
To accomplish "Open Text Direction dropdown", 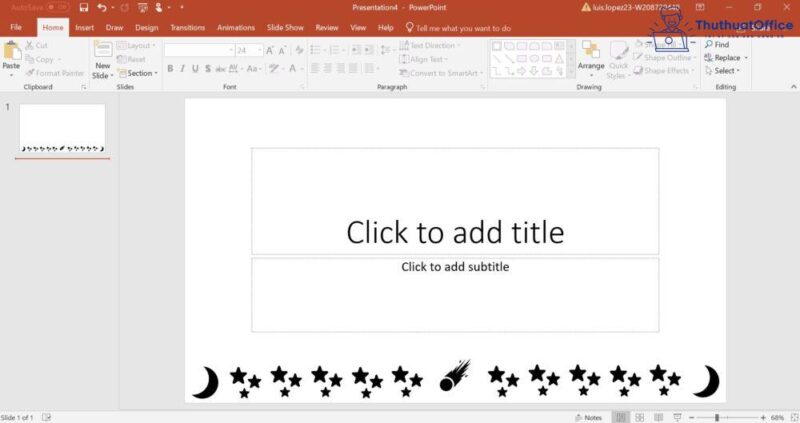I will tap(430, 45).
